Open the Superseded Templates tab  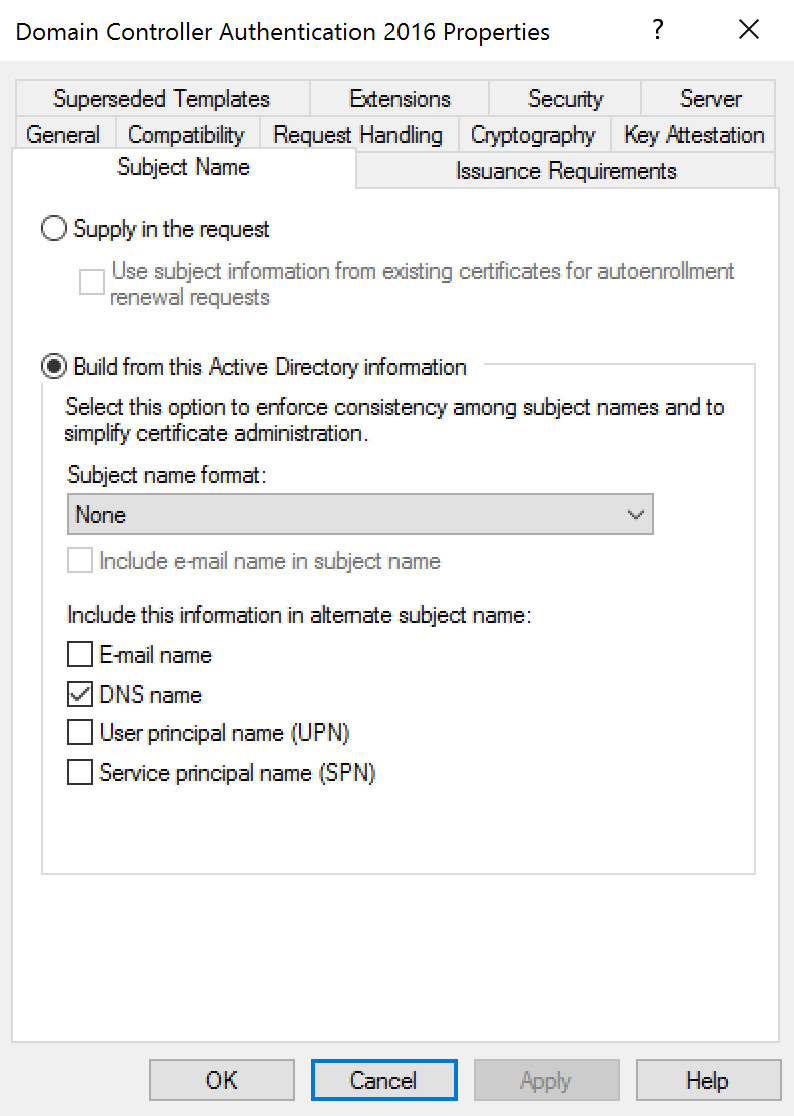click(x=162, y=98)
